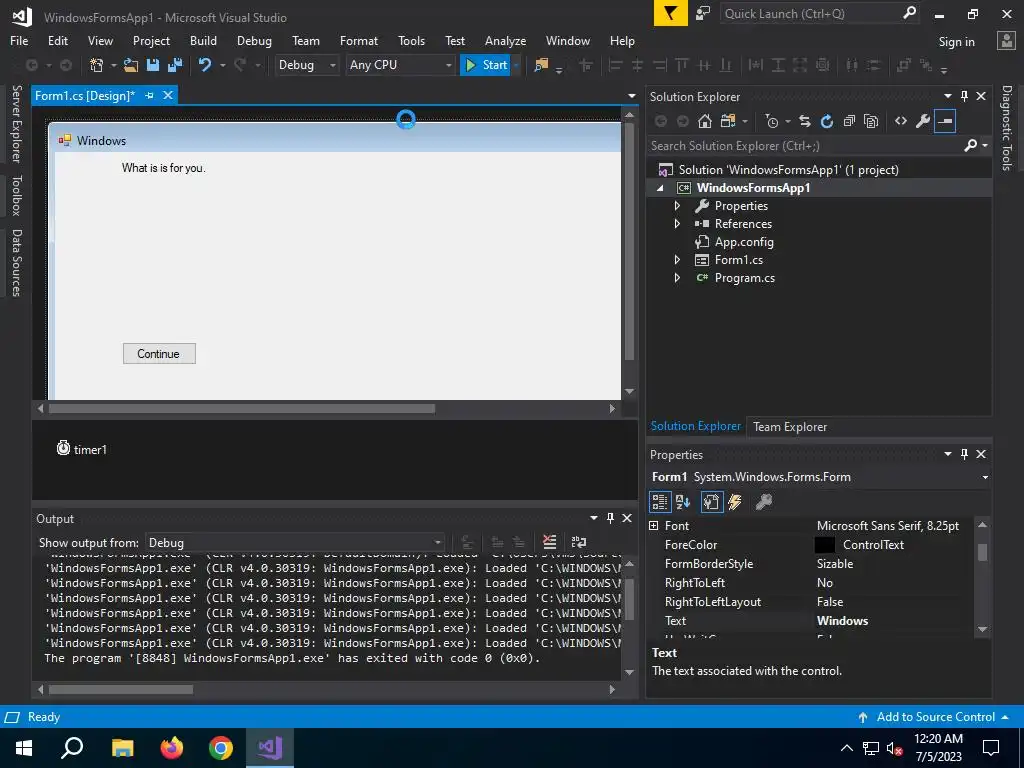Screen dimensions: 1024x768
Task: Toggle auto-hide pin on Solution Explorer
Action: 965,96
